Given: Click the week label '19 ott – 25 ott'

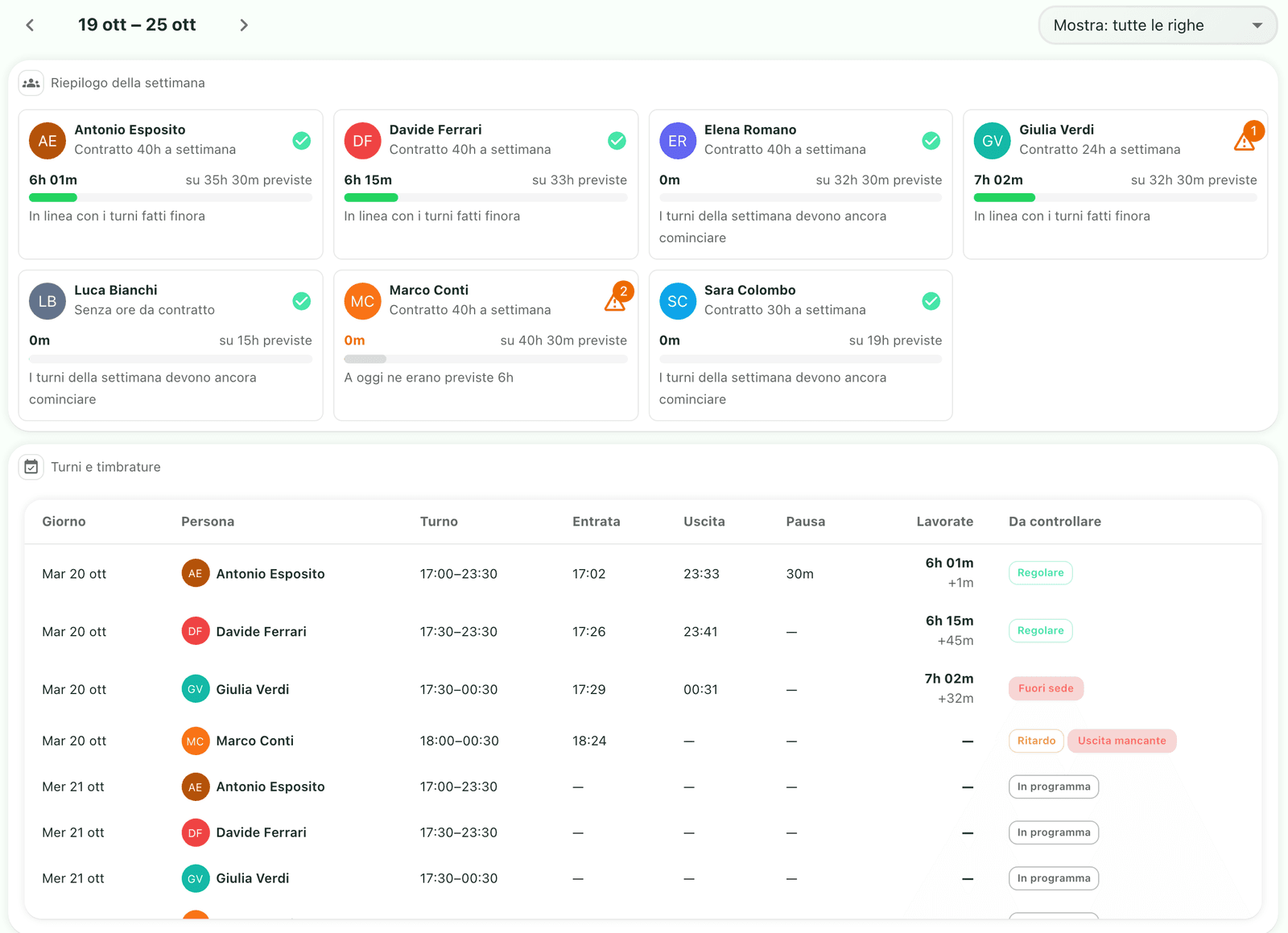Looking at the screenshot, I should (x=137, y=25).
